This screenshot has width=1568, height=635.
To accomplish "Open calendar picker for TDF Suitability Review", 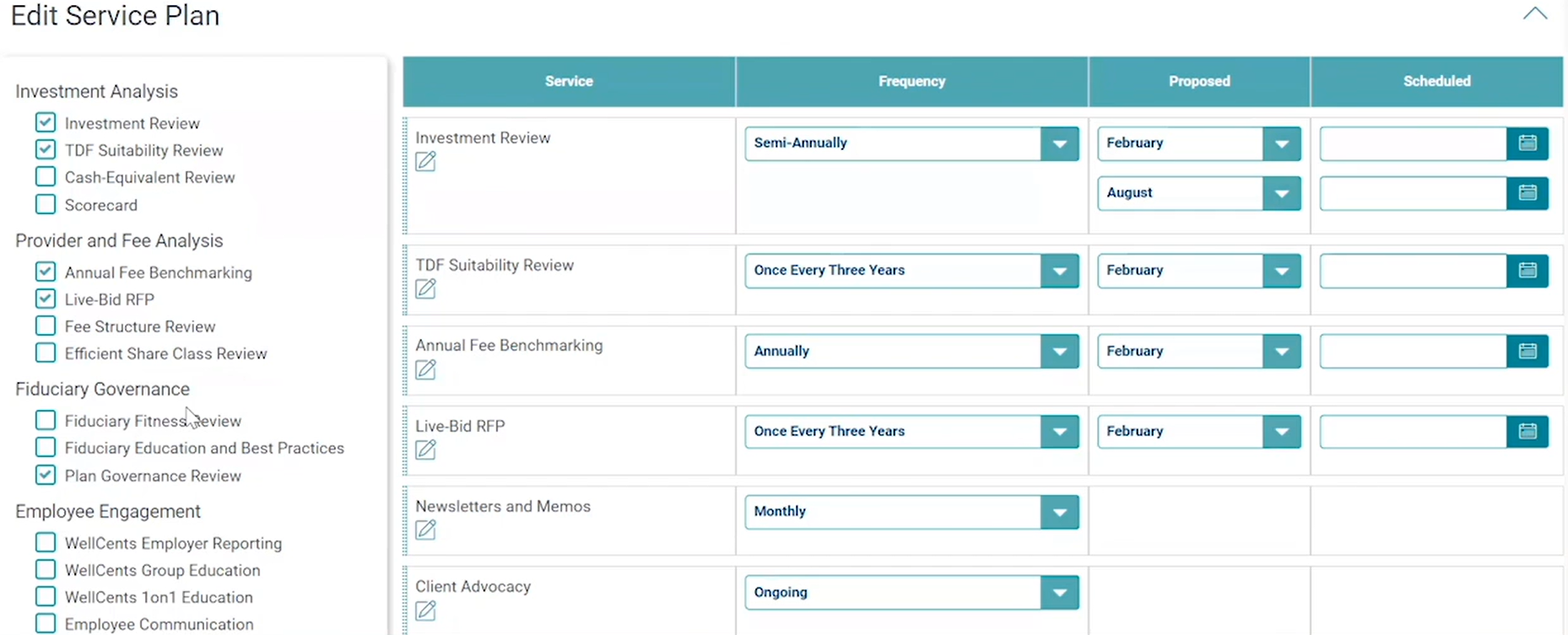I will tap(1527, 271).
